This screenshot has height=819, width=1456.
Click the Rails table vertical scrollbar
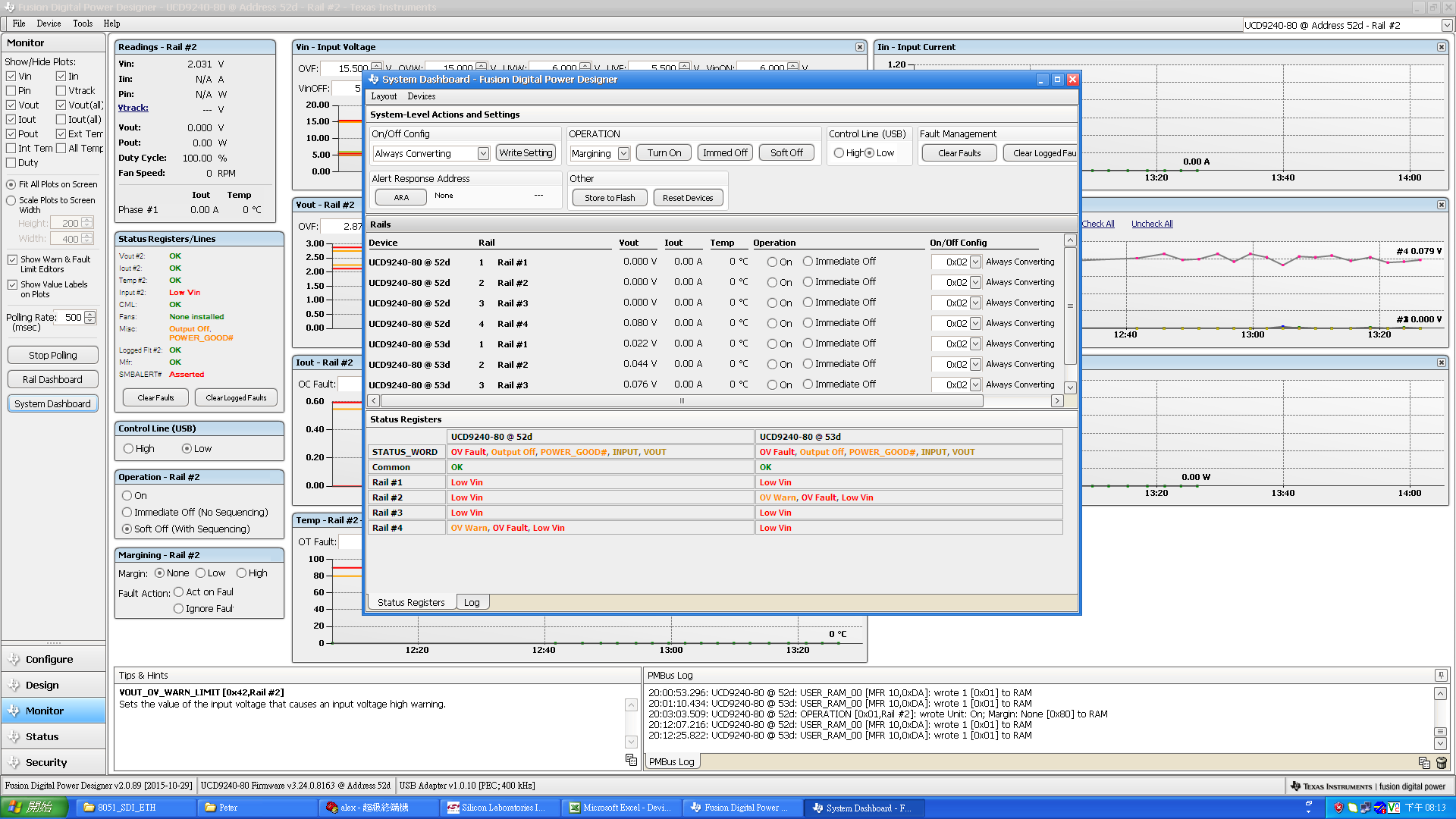click(x=1070, y=306)
